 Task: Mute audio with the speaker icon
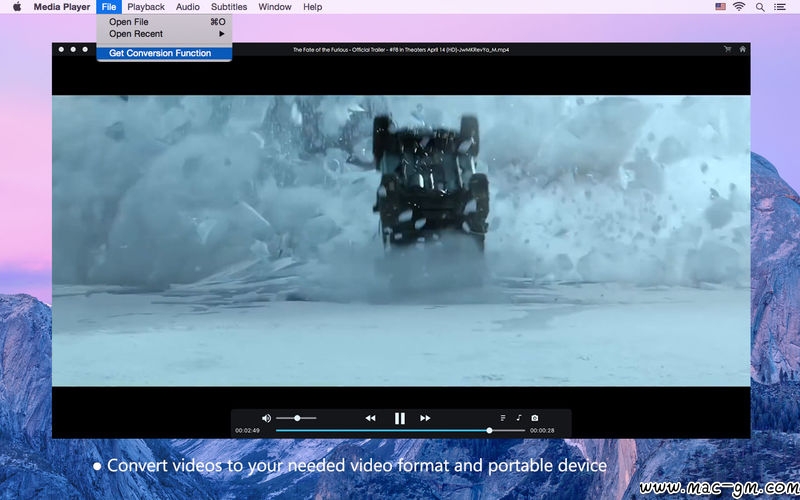[x=266, y=418]
